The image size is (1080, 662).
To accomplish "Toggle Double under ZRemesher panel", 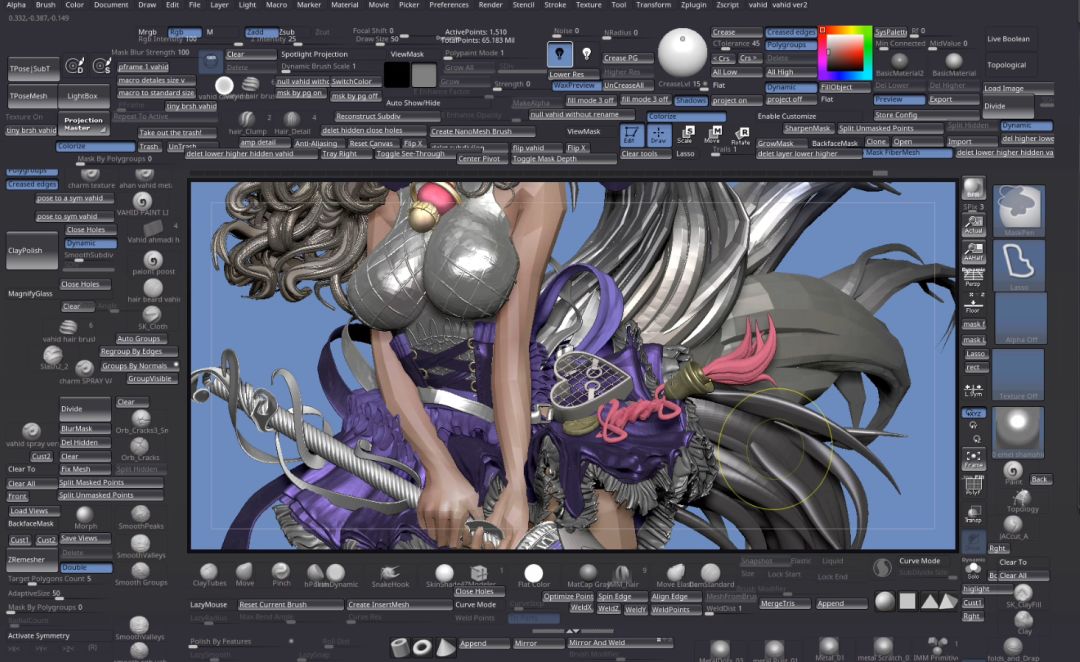I will (x=86, y=568).
